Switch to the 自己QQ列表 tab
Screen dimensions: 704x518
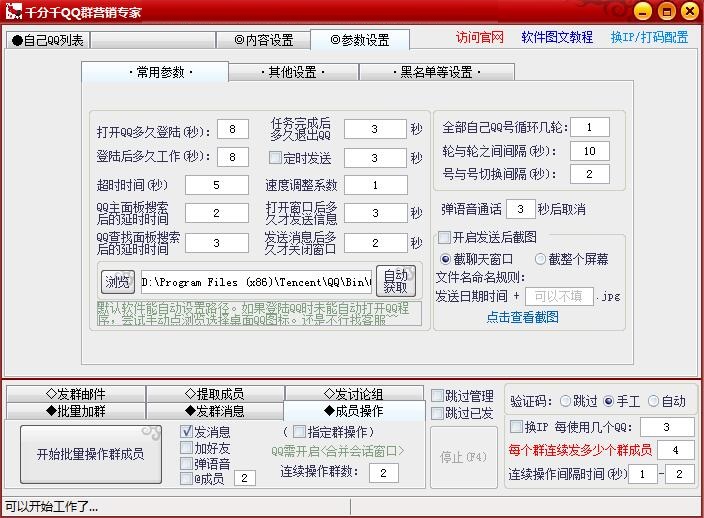click(48, 40)
